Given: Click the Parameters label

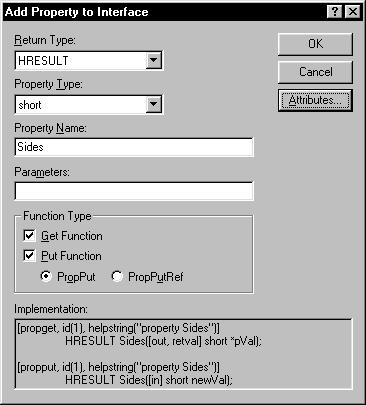Looking at the screenshot, I should [42, 172].
